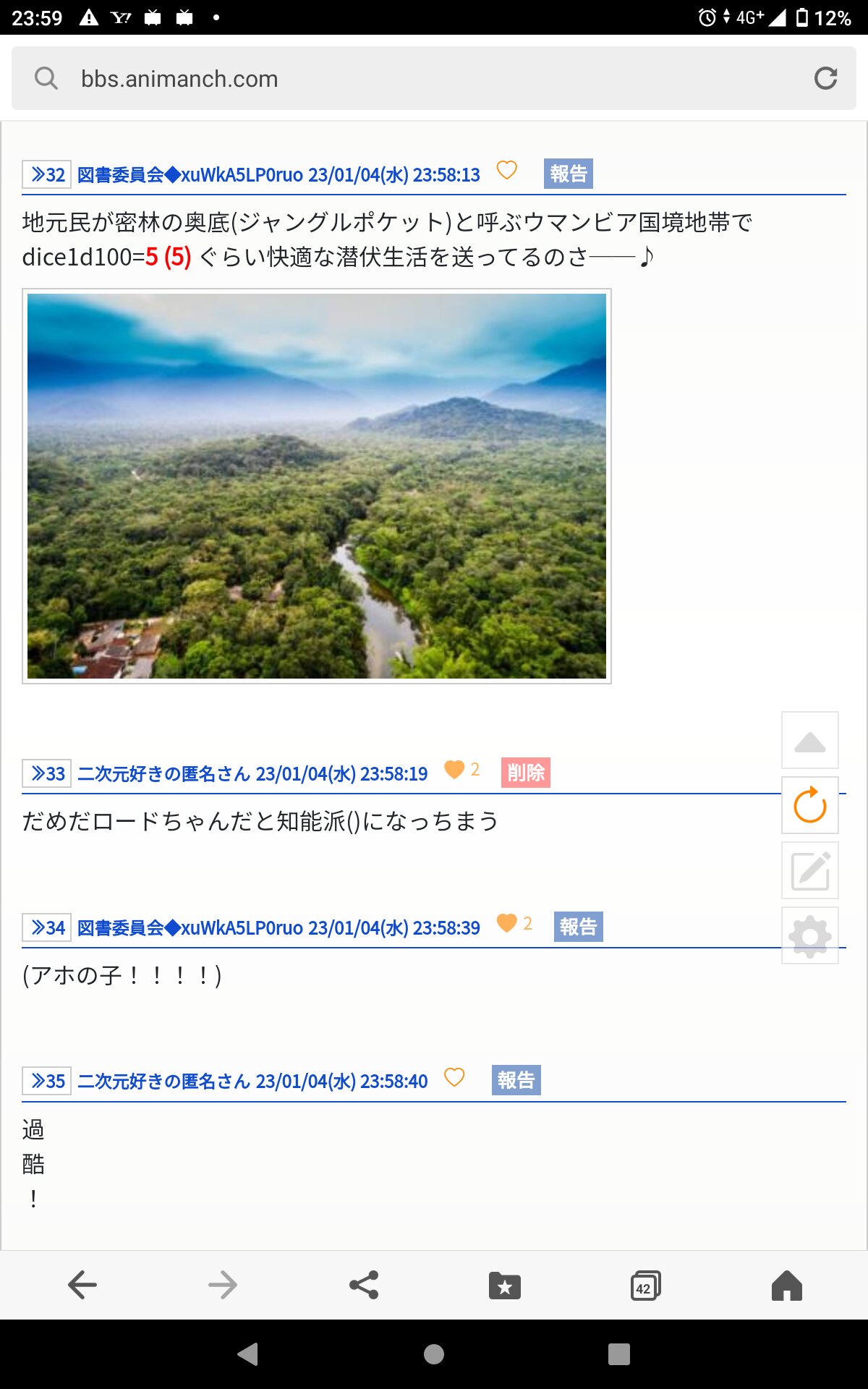The image size is (868, 1389).
Task: Toggle heart on post 33
Action: coord(454,769)
